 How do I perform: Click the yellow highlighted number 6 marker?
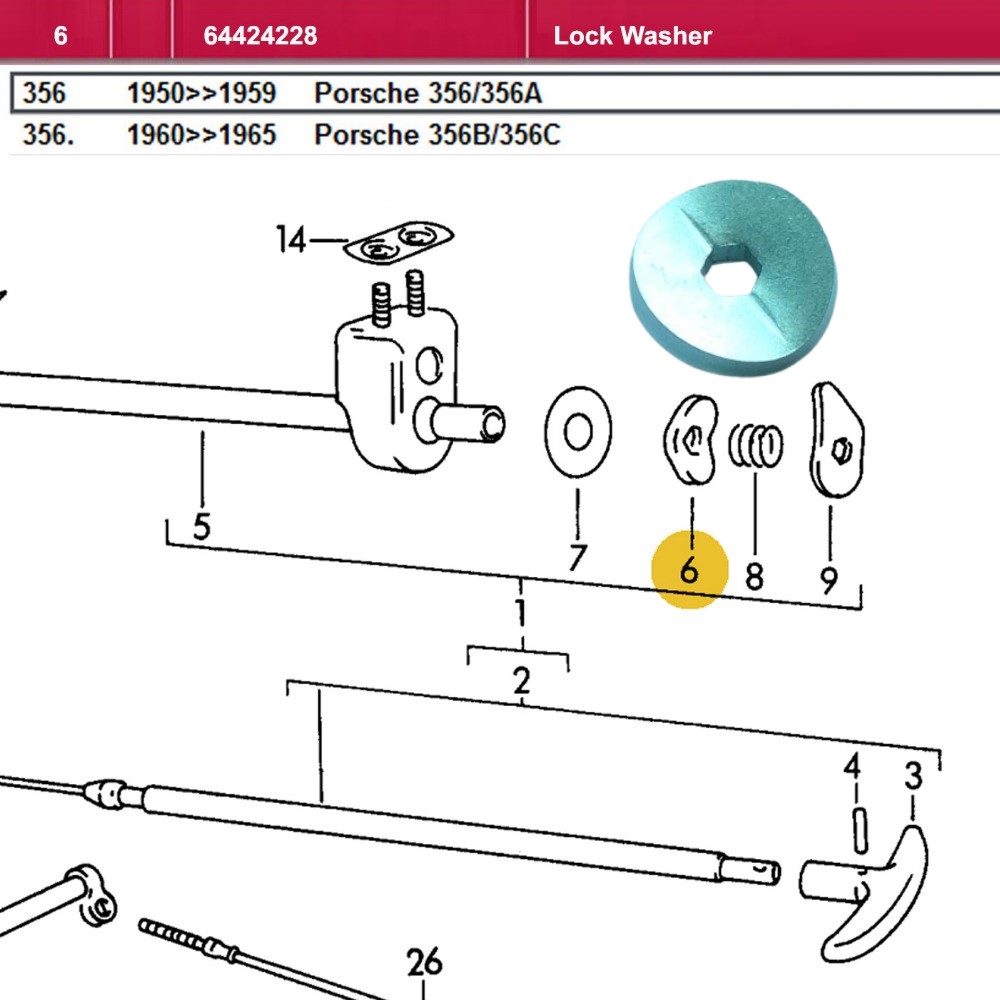(x=689, y=570)
